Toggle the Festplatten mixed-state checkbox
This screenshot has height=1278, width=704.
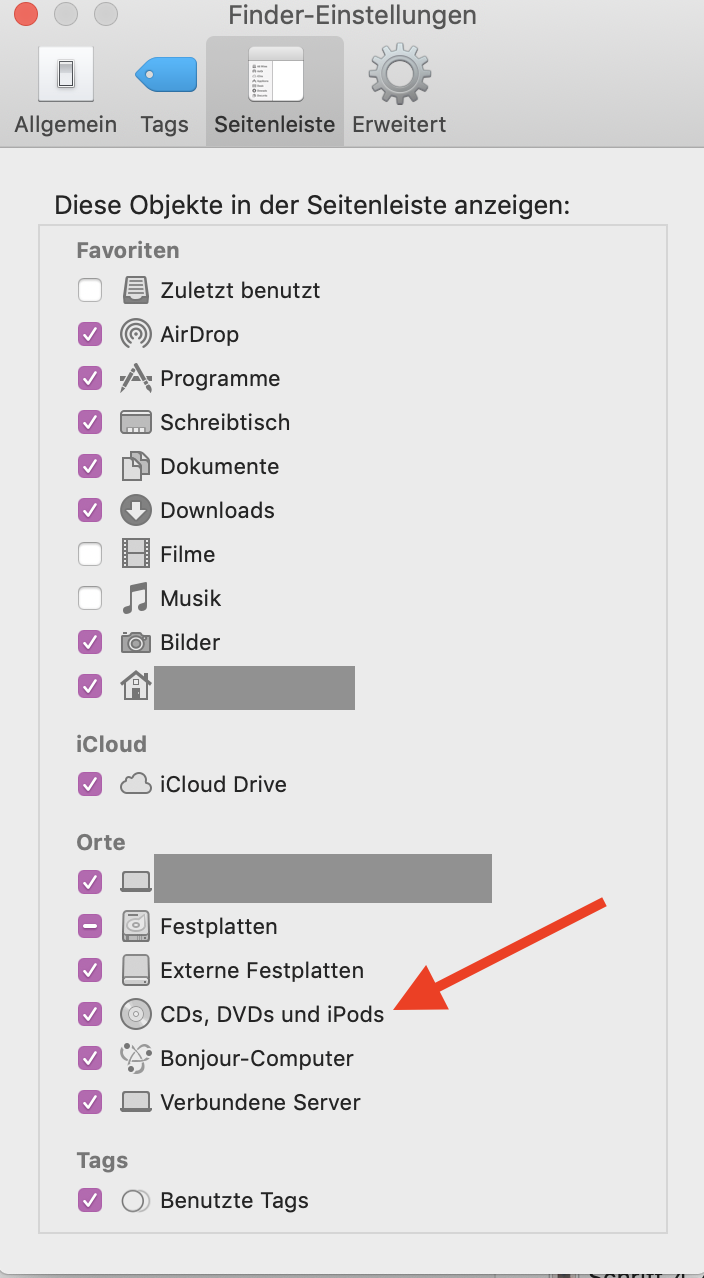[x=90, y=926]
